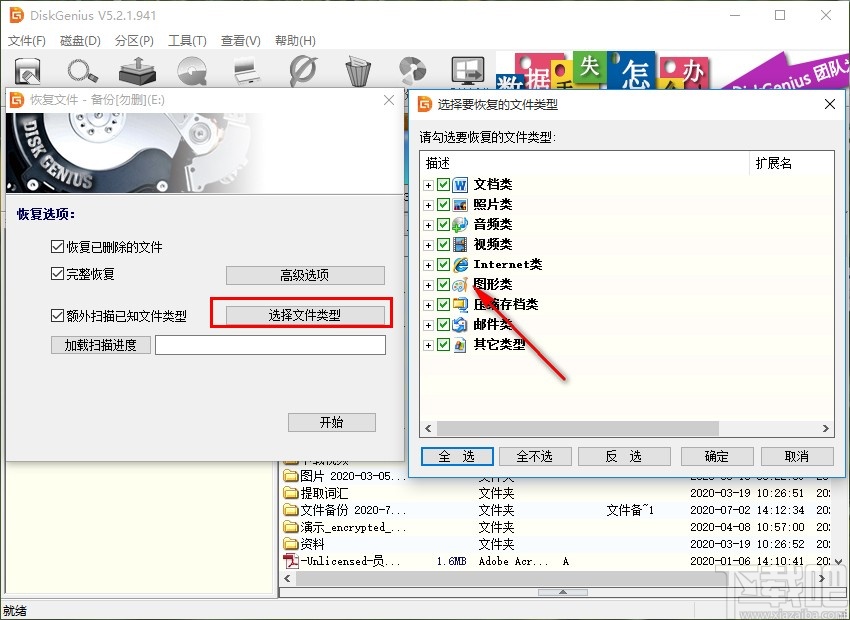850x620 pixels.
Task: Uncheck the 音频类 checkbox
Action: click(443, 225)
